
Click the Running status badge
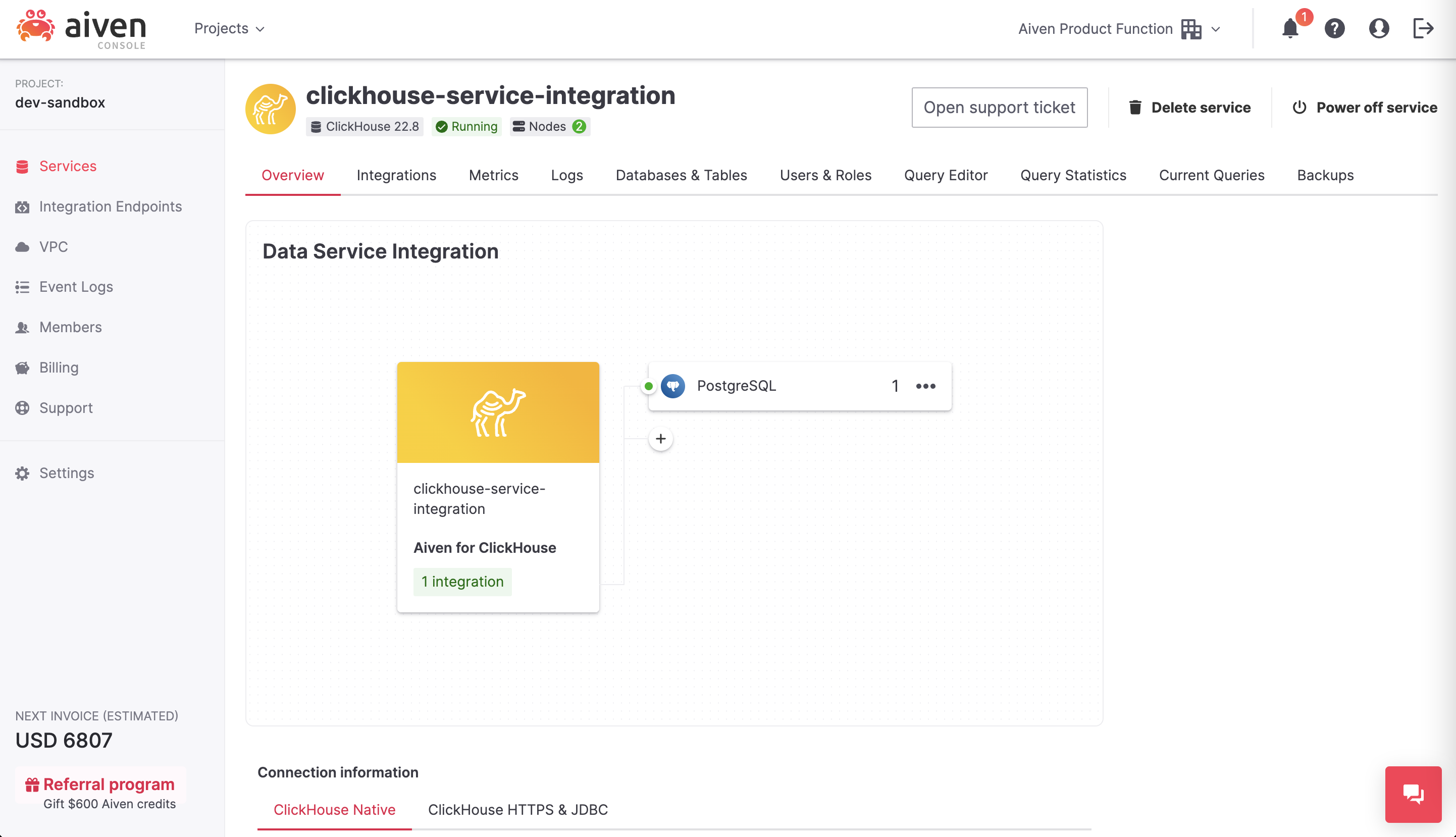pos(467,127)
